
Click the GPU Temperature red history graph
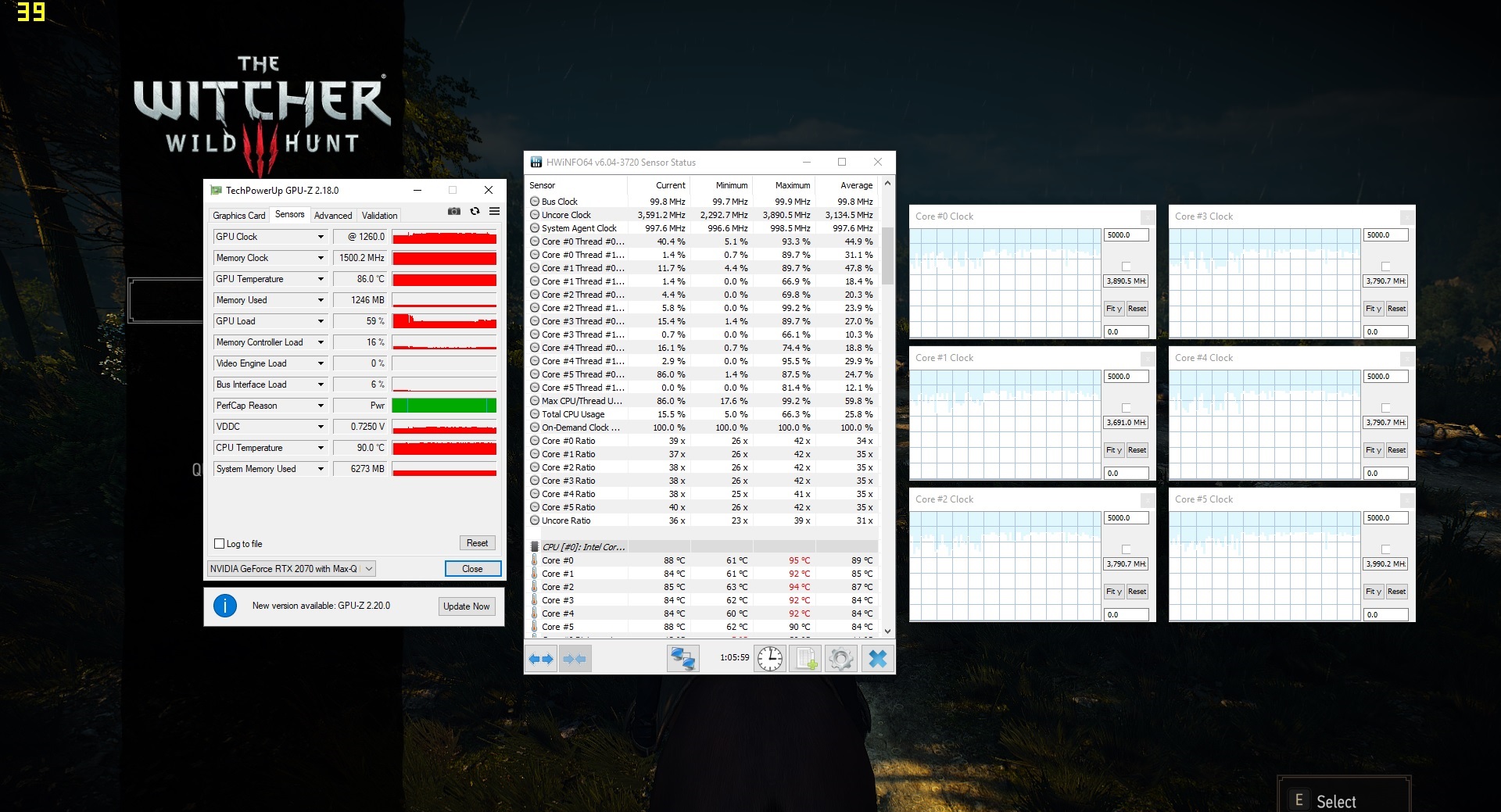tap(444, 279)
